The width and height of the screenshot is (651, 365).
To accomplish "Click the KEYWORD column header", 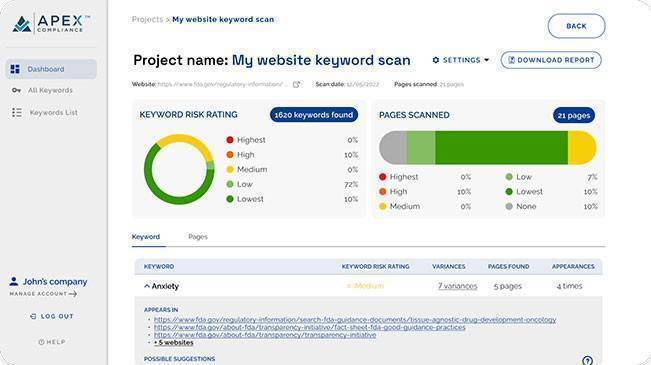I will [x=159, y=267].
